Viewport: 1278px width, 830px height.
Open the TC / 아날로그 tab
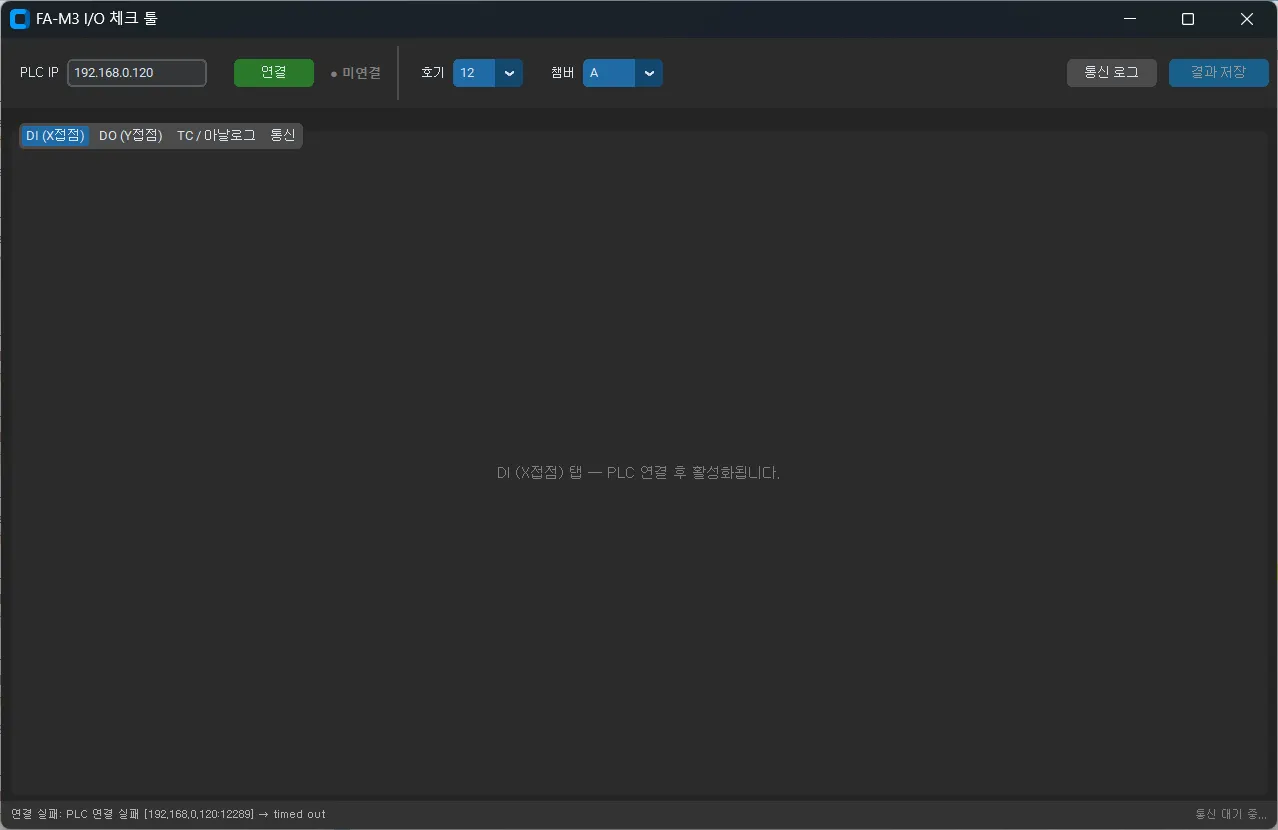point(216,136)
